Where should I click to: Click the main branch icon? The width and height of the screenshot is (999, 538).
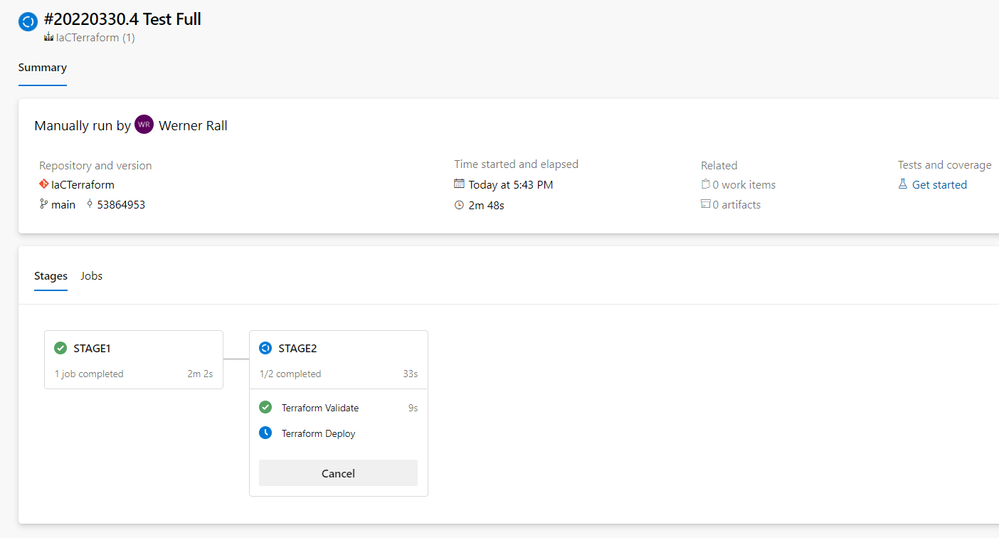43,205
